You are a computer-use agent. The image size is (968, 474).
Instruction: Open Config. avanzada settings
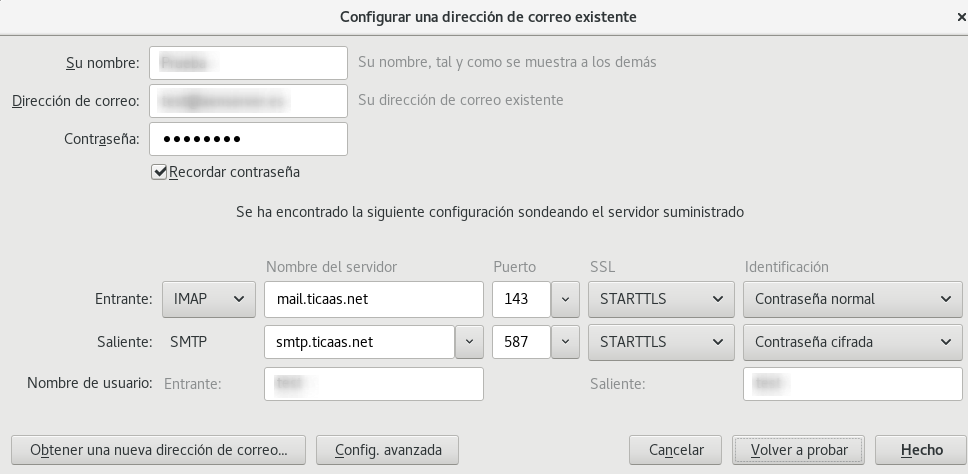(387, 450)
